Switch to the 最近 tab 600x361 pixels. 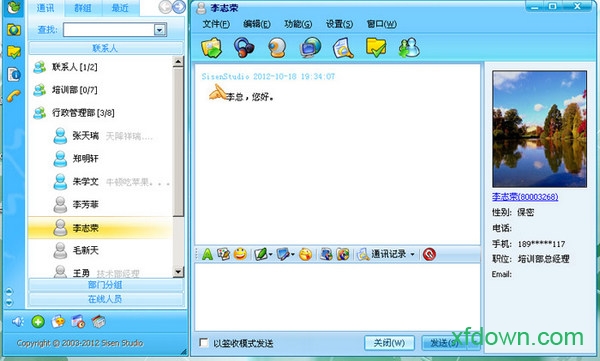tap(120, 8)
